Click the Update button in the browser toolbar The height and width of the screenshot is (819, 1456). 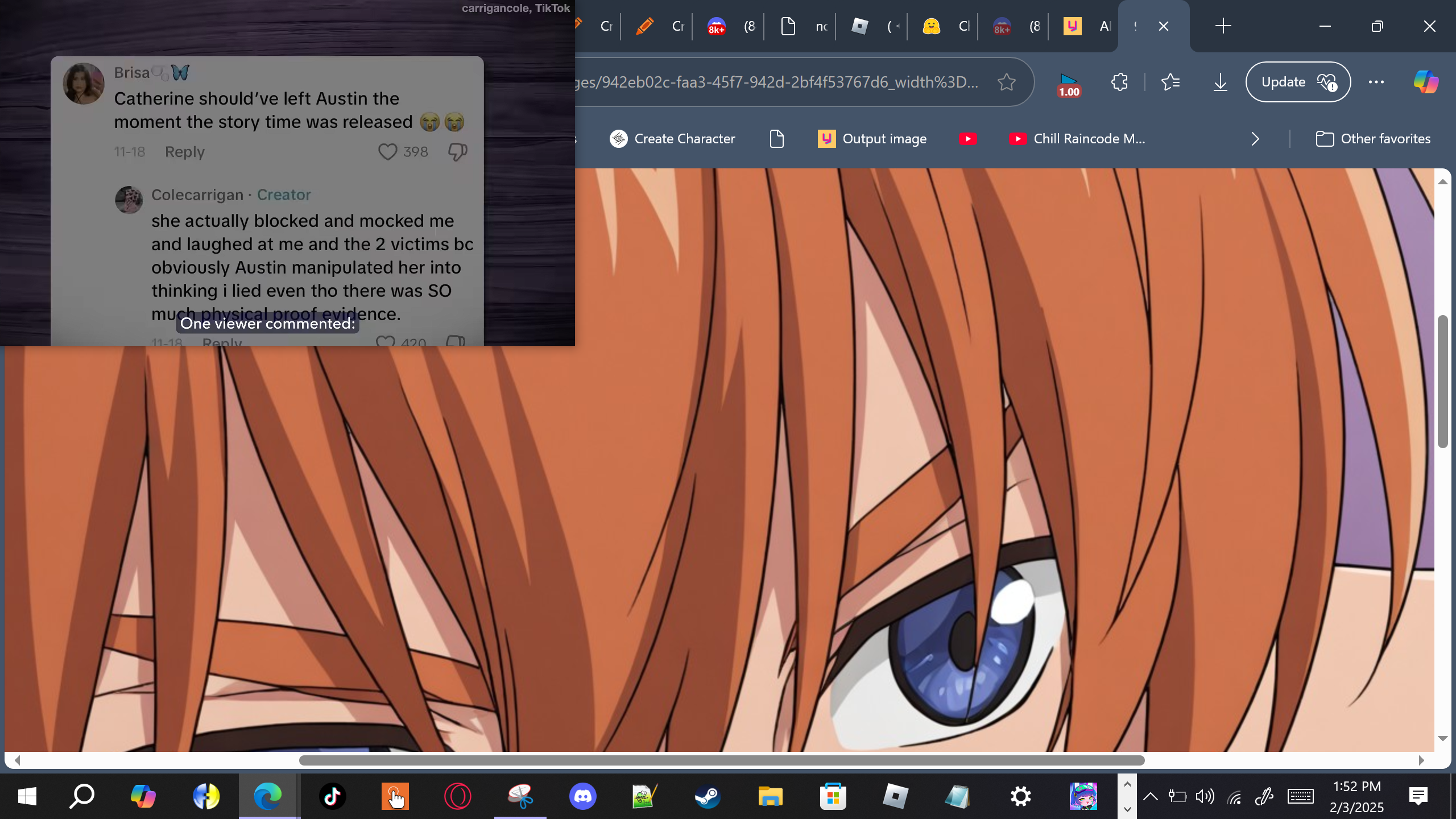click(x=1298, y=82)
